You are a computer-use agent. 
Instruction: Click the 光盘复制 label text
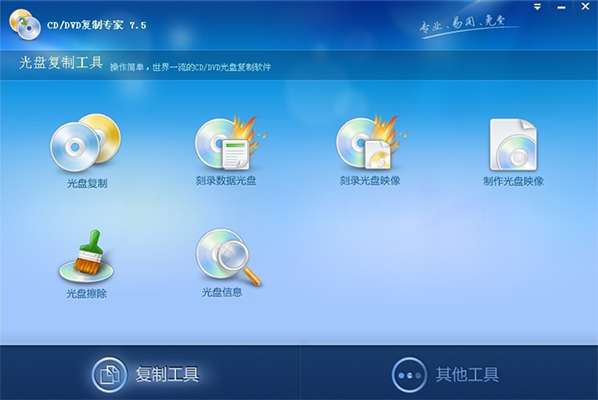pyautogui.click(x=87, y=183)
